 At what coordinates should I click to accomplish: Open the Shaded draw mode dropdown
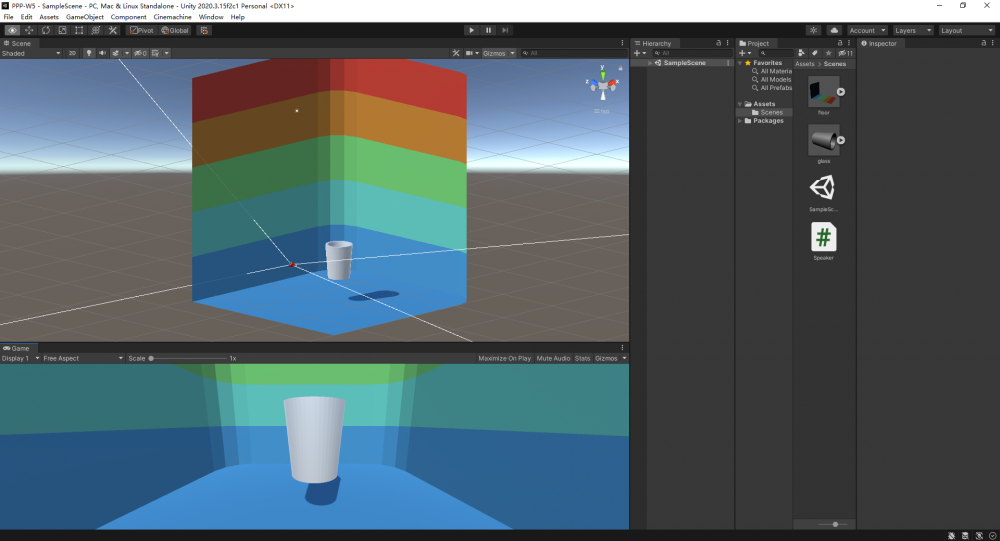pyautogui.click(x=31, y=53)
